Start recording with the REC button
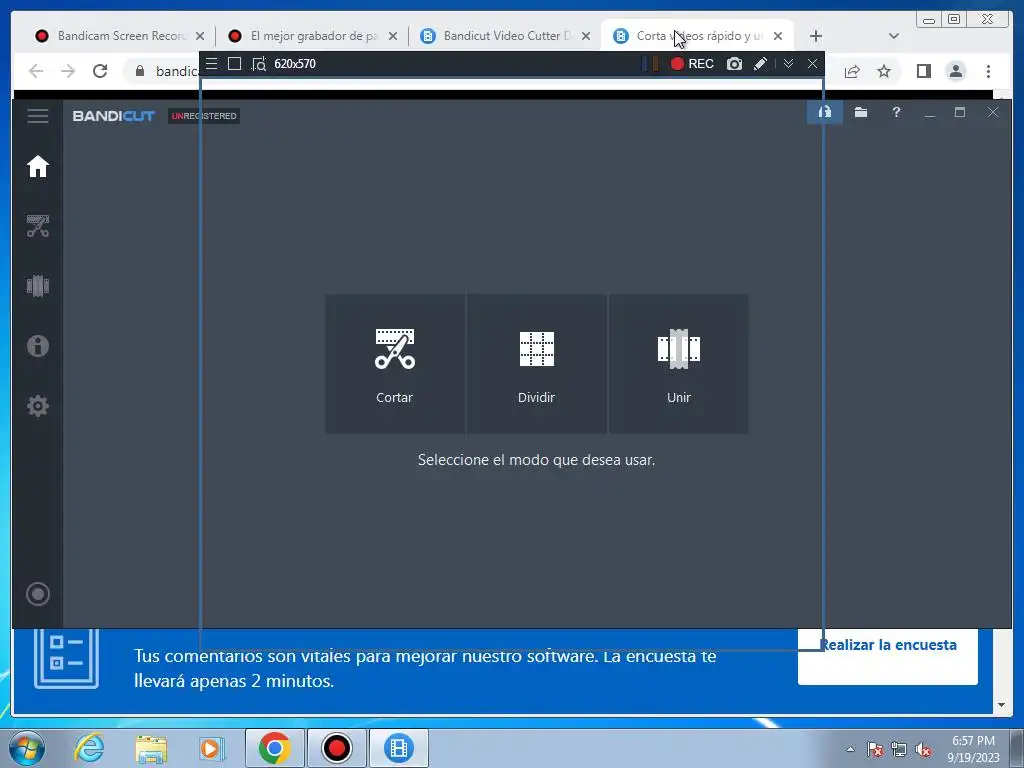 tap(692, 63)
